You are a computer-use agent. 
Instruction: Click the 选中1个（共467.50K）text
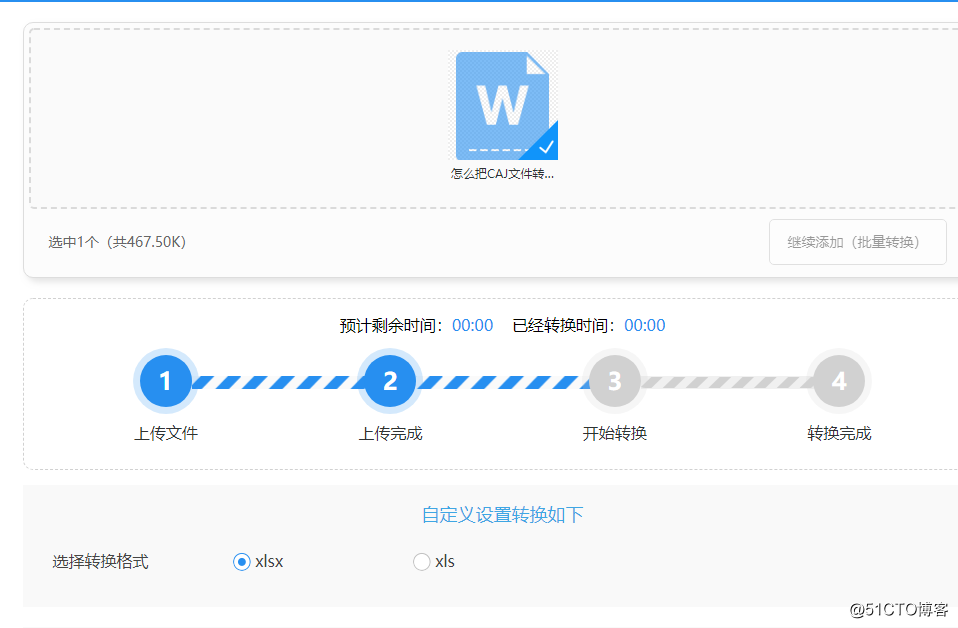click(117, 242)
